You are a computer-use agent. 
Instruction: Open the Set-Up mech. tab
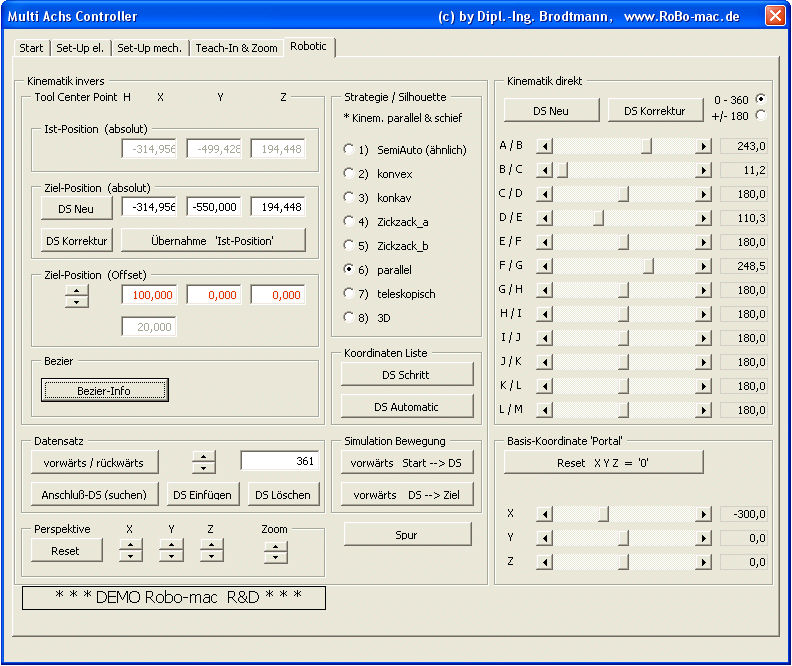(149, 48)
